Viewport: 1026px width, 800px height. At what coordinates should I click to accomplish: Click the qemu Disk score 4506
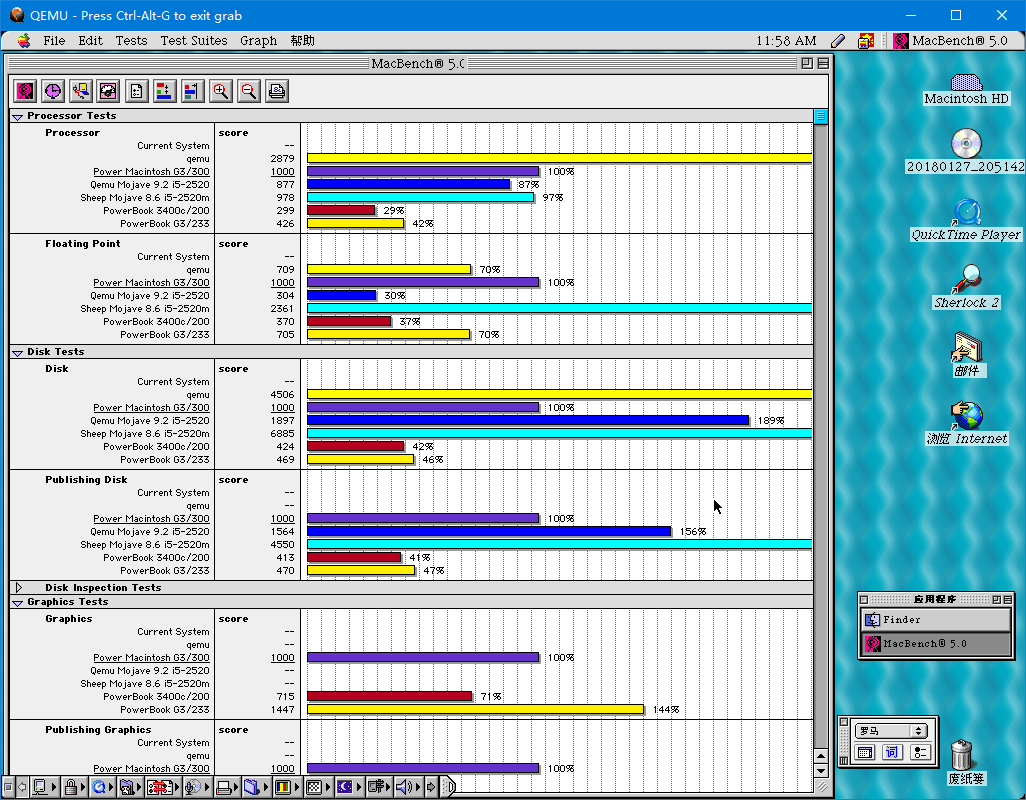tap(282, 394)
